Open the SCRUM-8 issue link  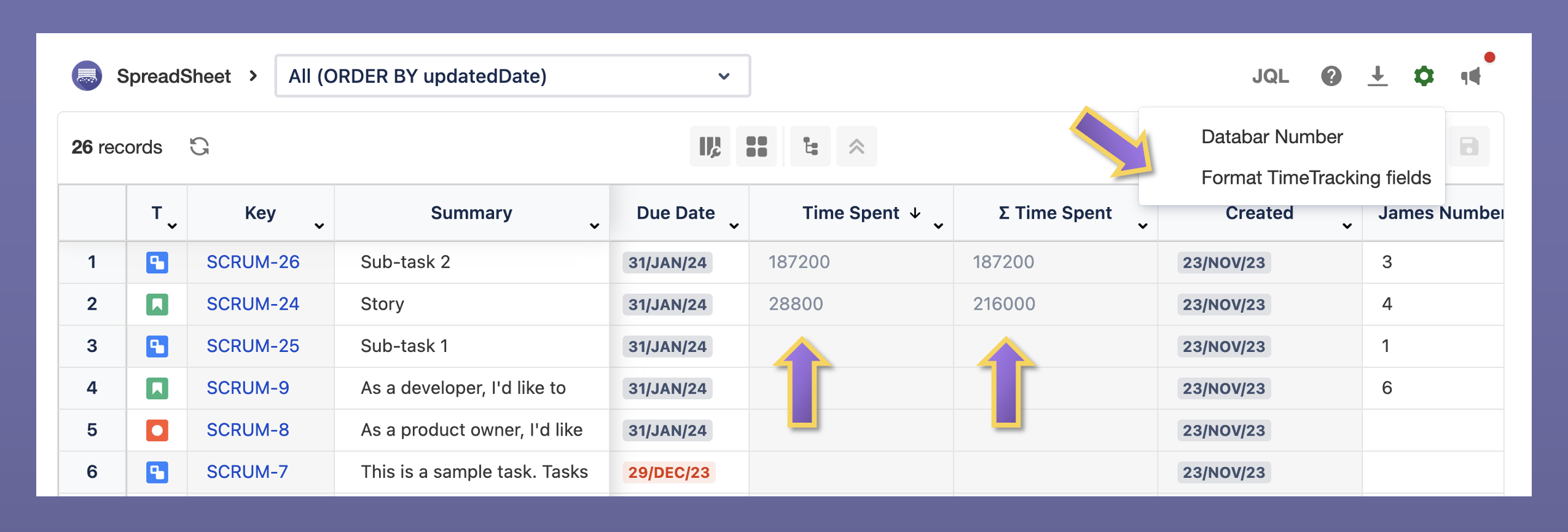click(x=248, y=430)
